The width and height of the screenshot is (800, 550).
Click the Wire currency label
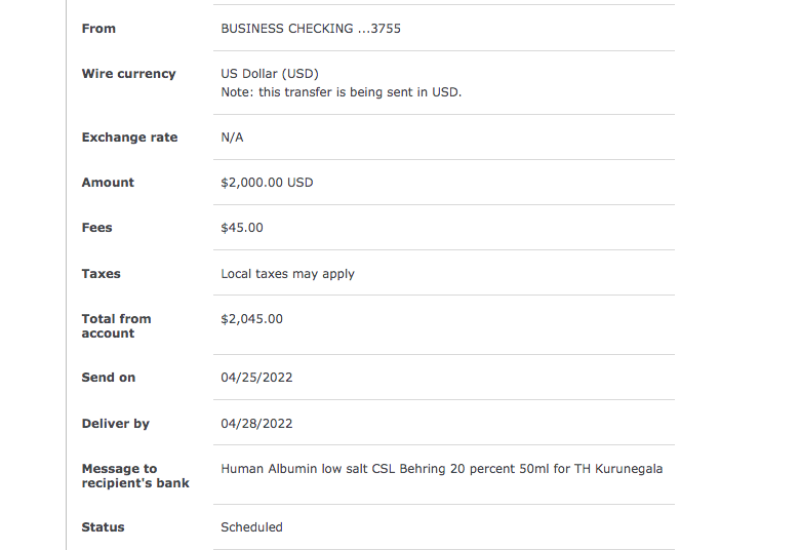[128, 74]
